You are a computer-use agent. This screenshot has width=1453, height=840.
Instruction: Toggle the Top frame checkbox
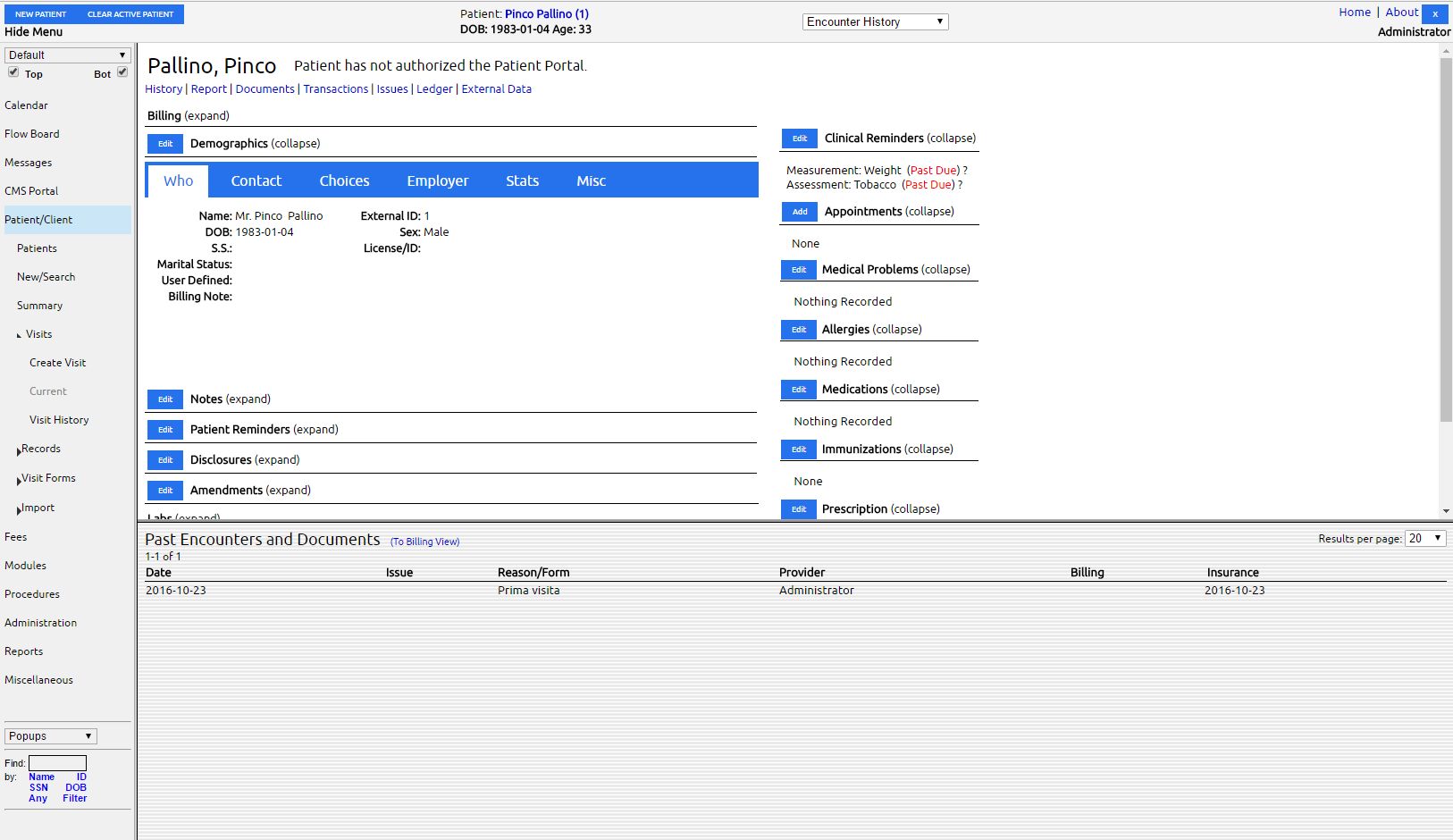click(13, 72)
